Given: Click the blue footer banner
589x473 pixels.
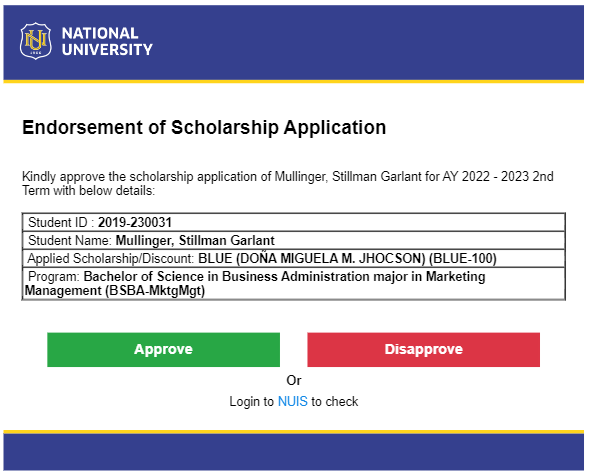Looking at the screenshot, I should tap(294, 452).
